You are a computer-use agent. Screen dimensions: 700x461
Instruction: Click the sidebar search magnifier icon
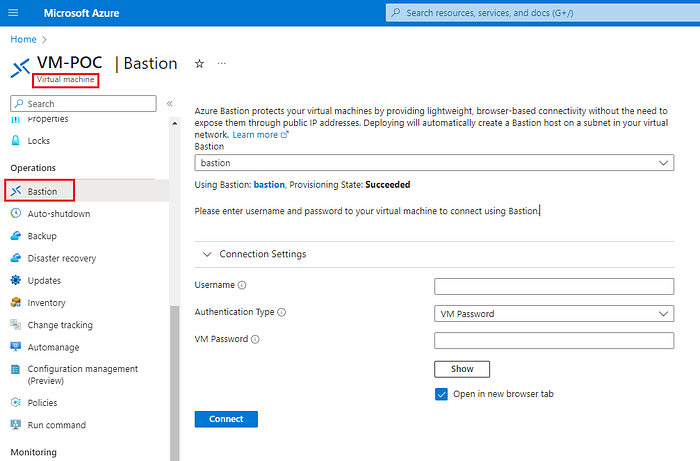19,104
